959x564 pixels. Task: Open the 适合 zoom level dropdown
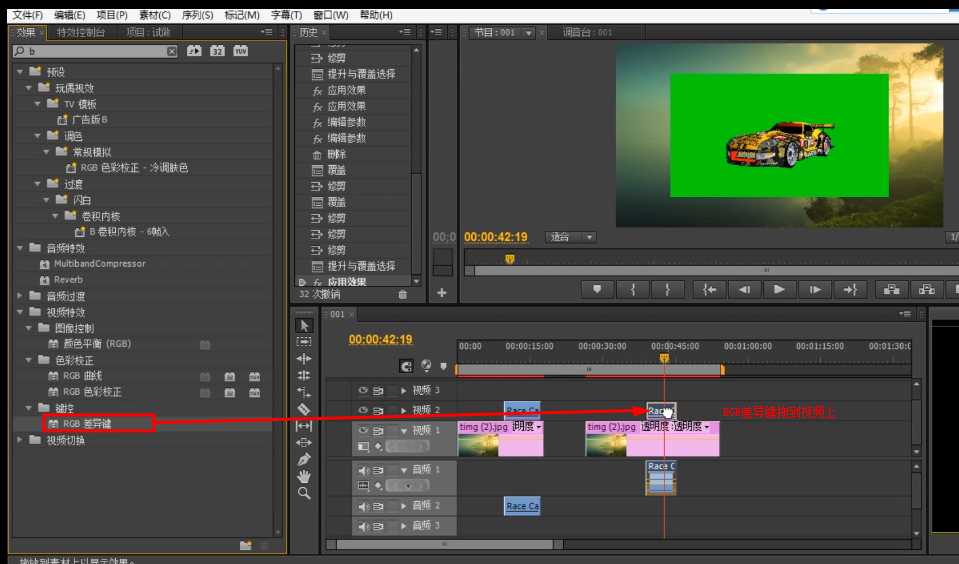point(571,237)
